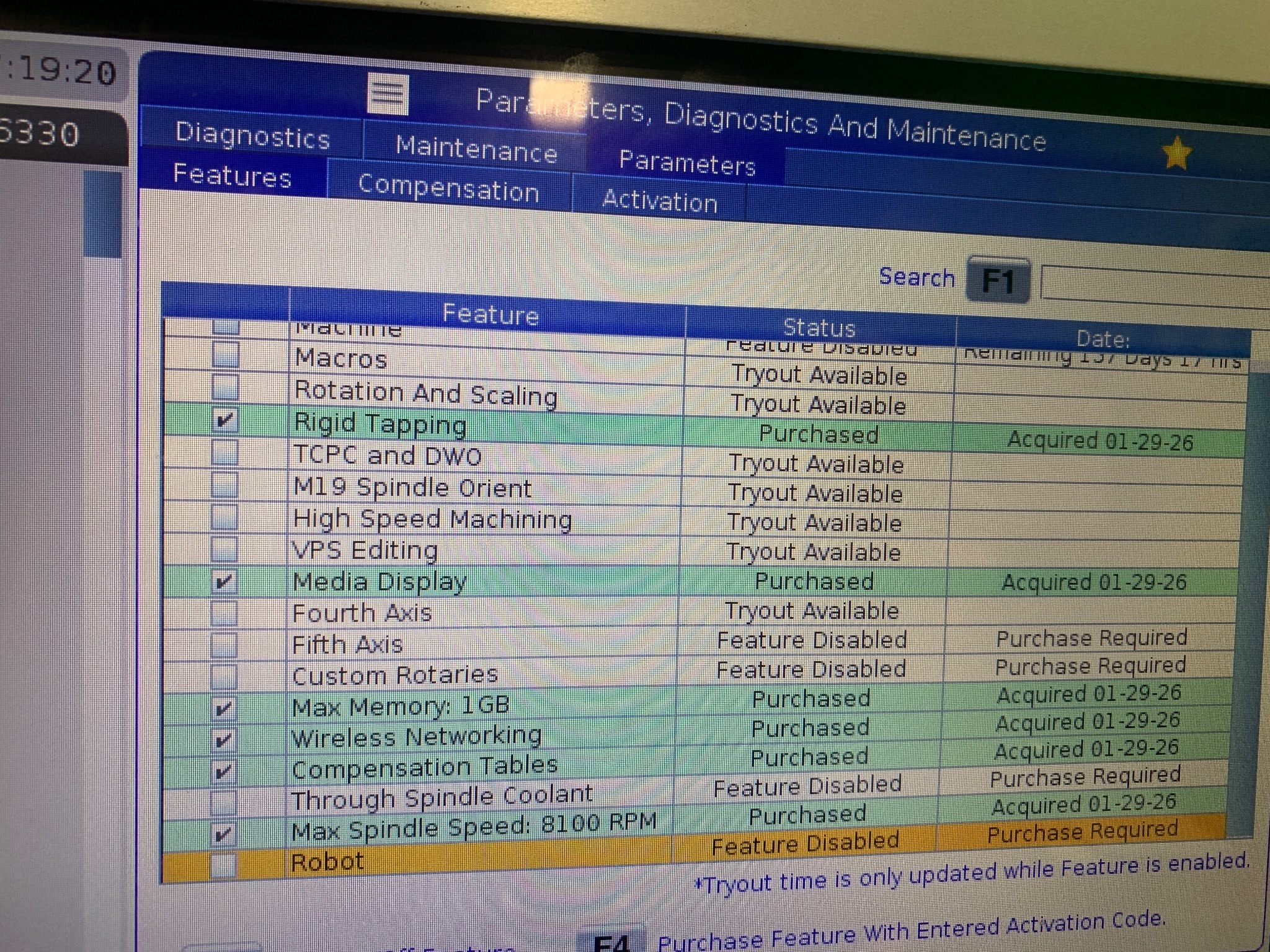Viewport: 1270px width, 952px height.
Task: Switch to the Diagnostics tab
Action: tap(252, 136)
